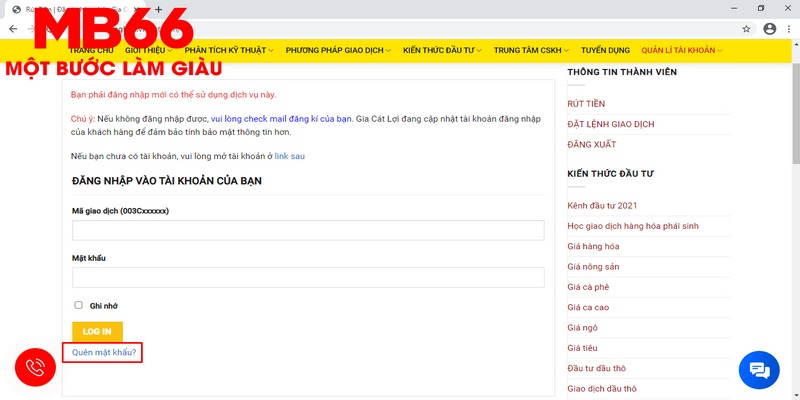Image resolution: width=800 pixels, height=400 pixels.
Task: Click ĐĂNG XUẤT in the sidebar
Action: tap(592, 145)
